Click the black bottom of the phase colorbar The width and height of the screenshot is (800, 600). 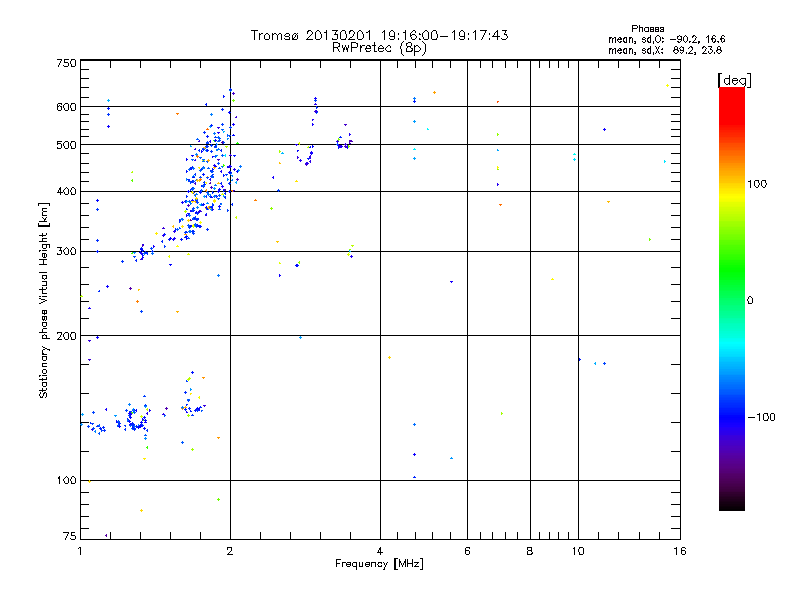[x=732, y=503]
